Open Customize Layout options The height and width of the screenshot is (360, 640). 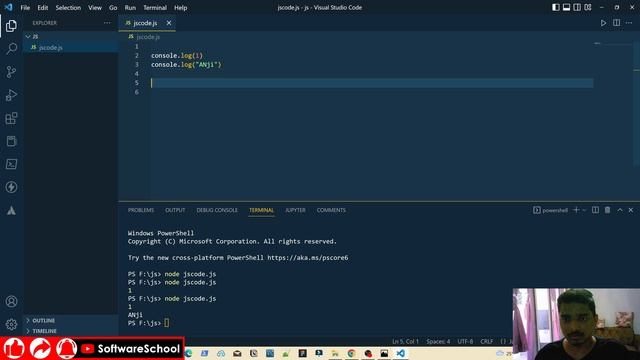click(588, 7)
